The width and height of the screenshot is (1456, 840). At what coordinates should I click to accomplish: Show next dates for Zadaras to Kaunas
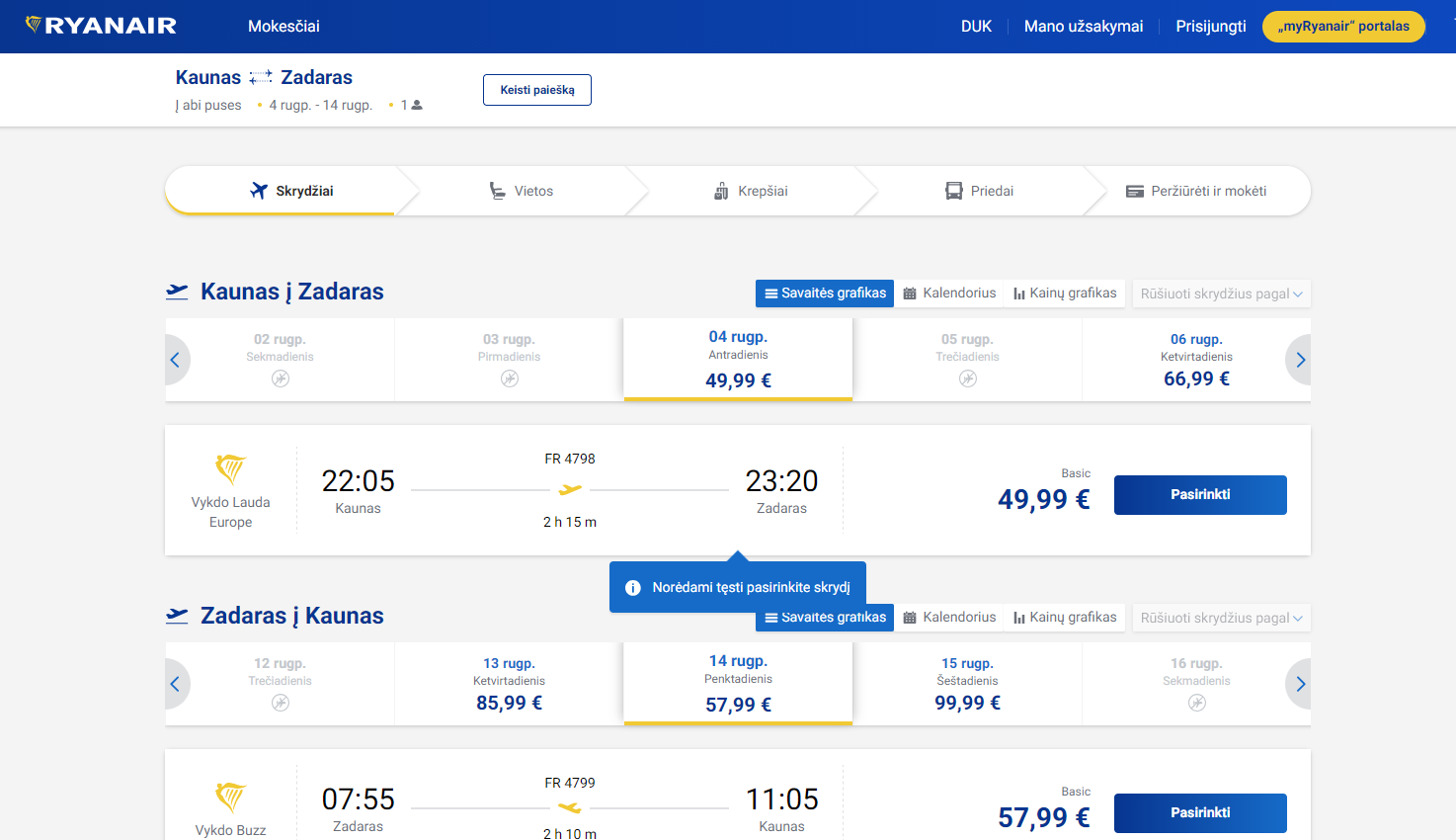(1299, 684)
